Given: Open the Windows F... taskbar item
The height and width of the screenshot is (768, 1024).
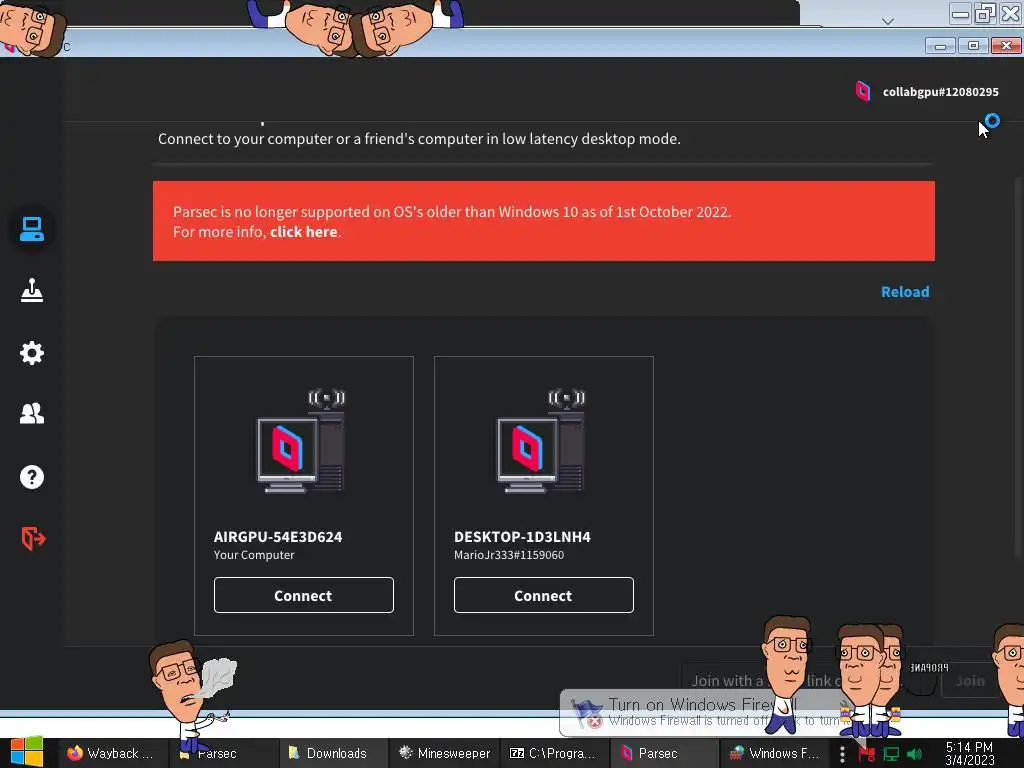Looking at the screenshot, I should 774,753.
